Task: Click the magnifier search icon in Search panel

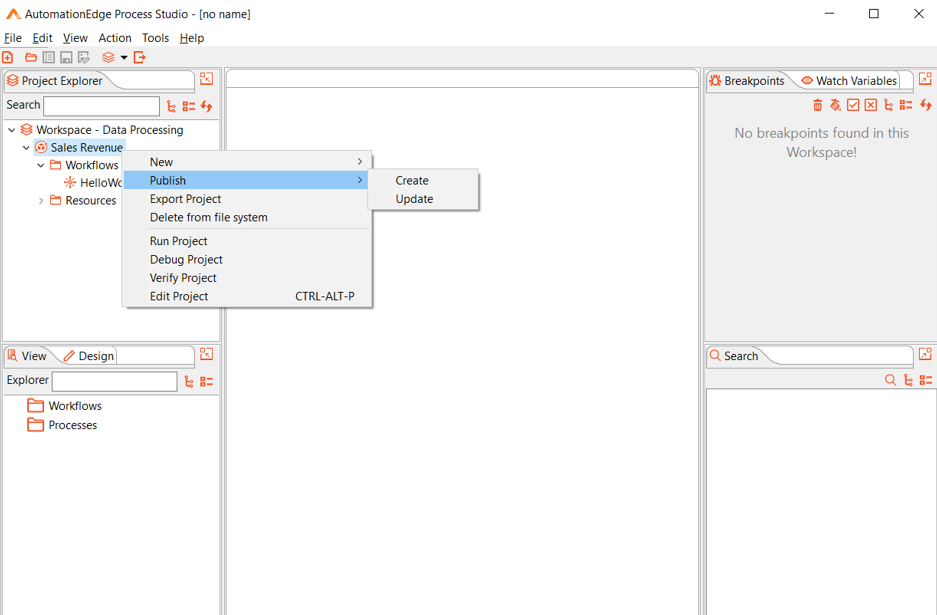Action: [x=890, y=380]
